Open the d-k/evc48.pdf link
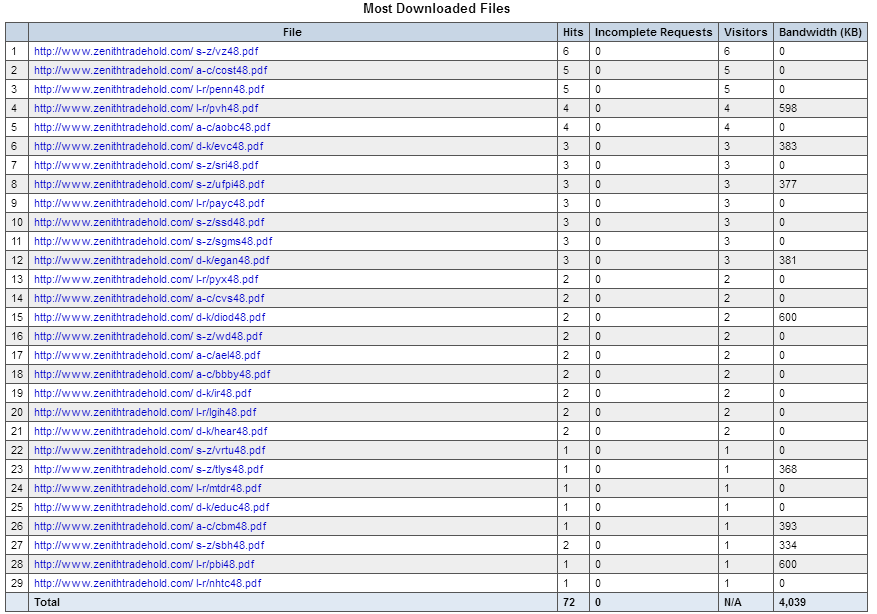The image size is (877, 614). (149, 147)
